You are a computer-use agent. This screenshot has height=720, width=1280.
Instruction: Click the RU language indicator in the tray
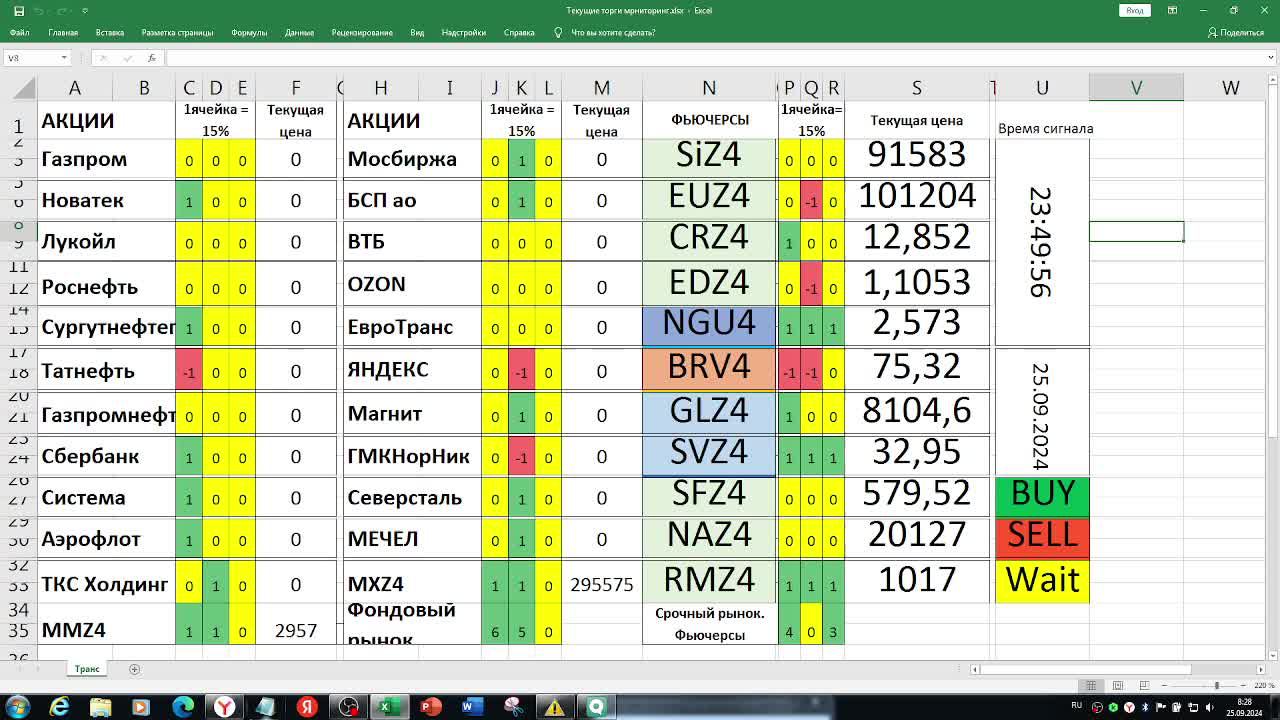[x=1077, y=706]
